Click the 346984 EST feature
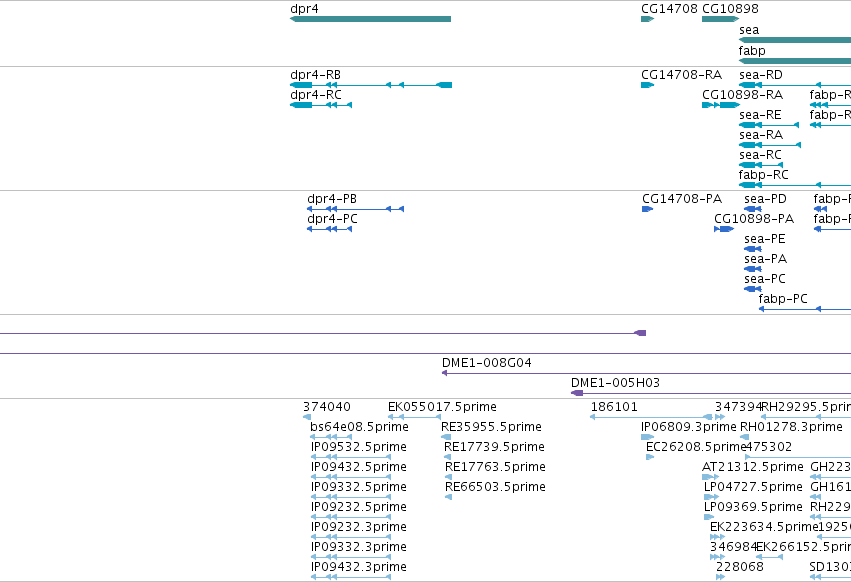 pyautogui.click(x=717, y=557)
